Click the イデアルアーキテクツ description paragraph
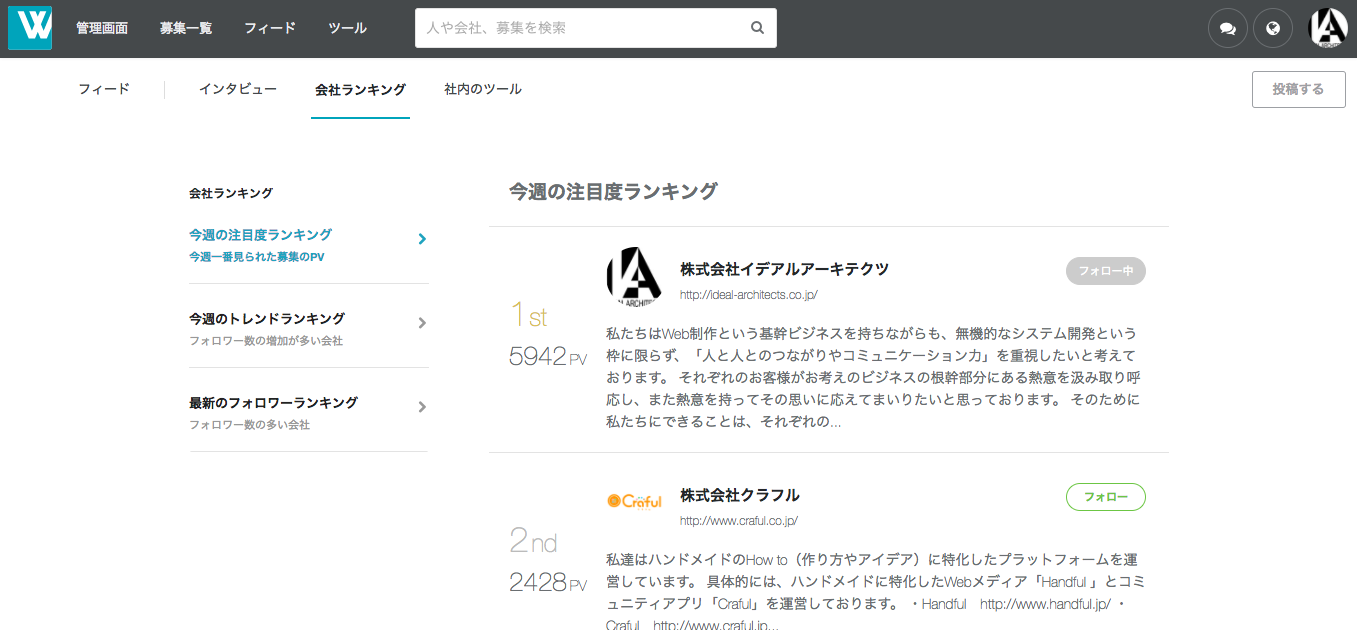This screenshot has height=630, width=1357. pyautogui.click(x=874, y=377)
